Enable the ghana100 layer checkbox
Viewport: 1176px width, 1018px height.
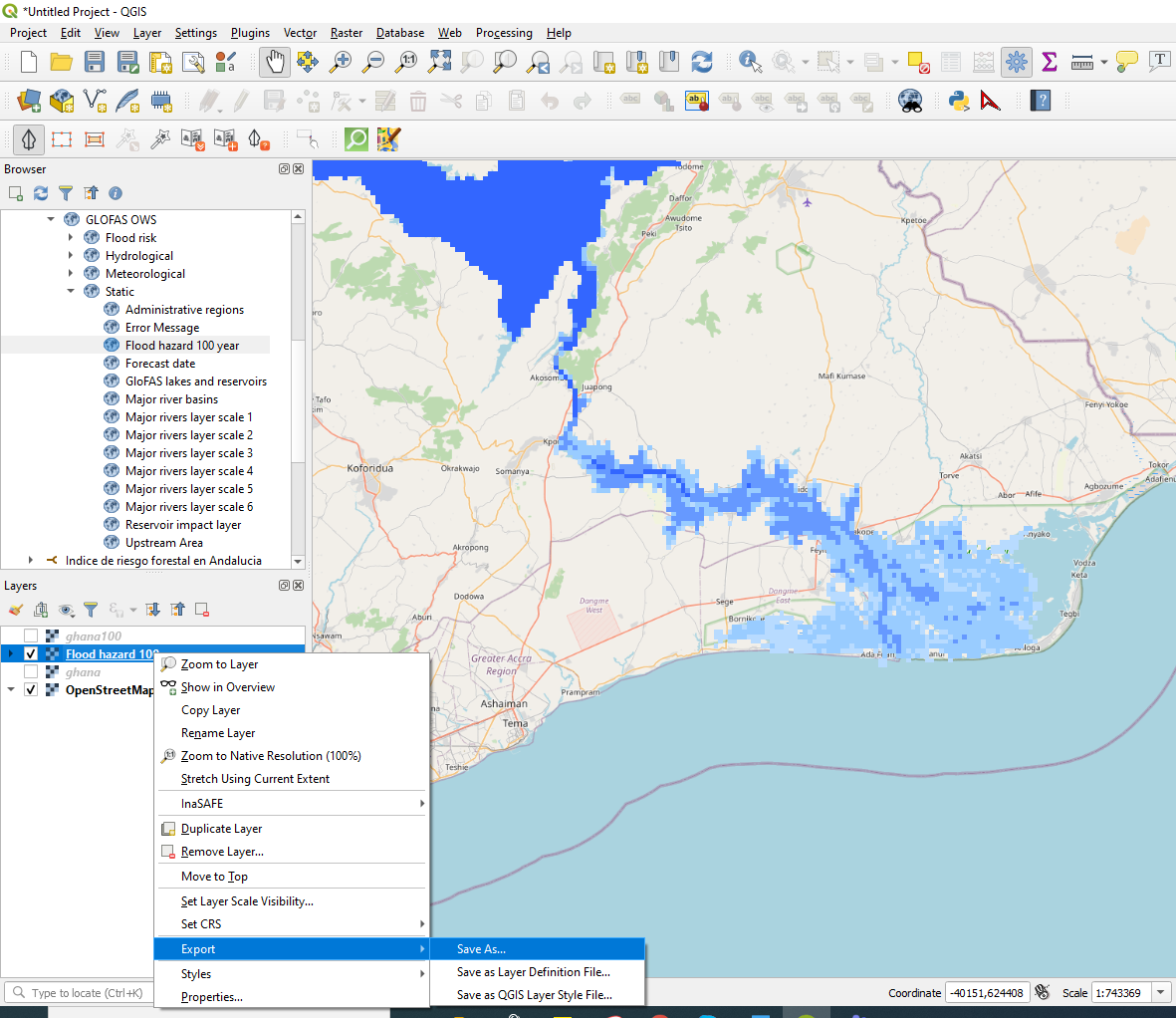tap(31, 636)
